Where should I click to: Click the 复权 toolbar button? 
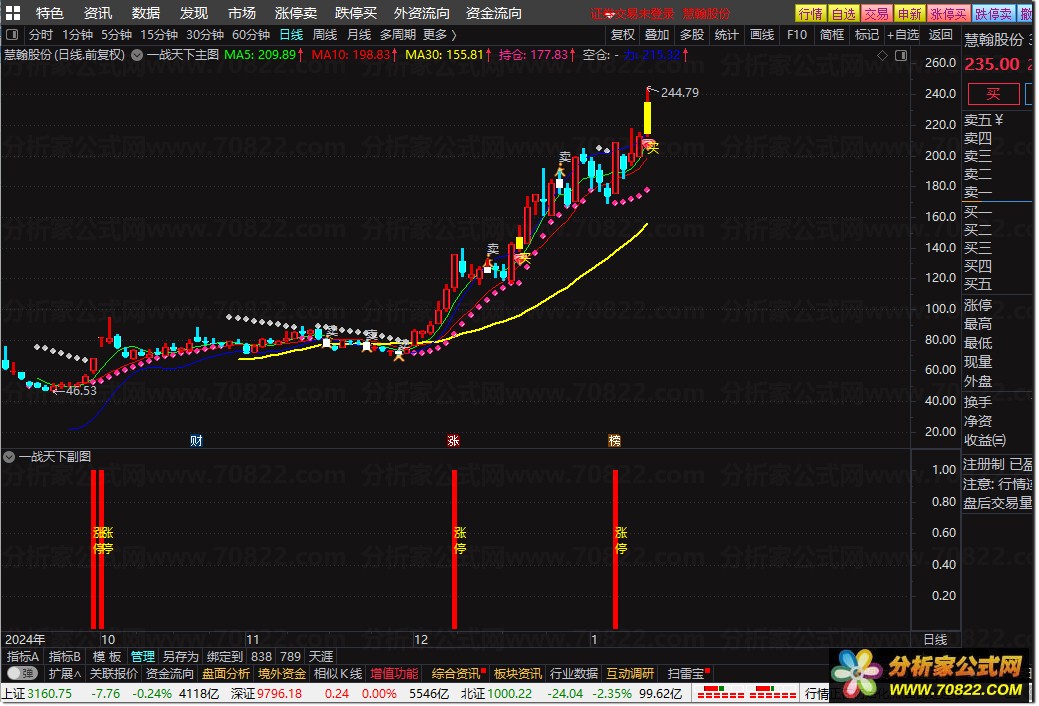tap(623, 34)
